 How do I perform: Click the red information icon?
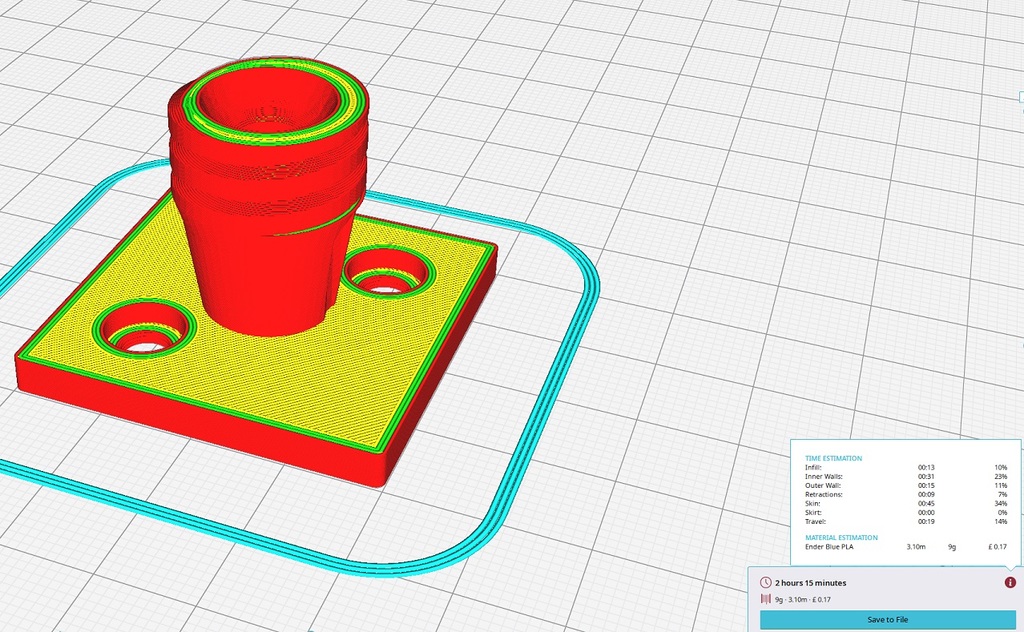[x=1011, y=582]
